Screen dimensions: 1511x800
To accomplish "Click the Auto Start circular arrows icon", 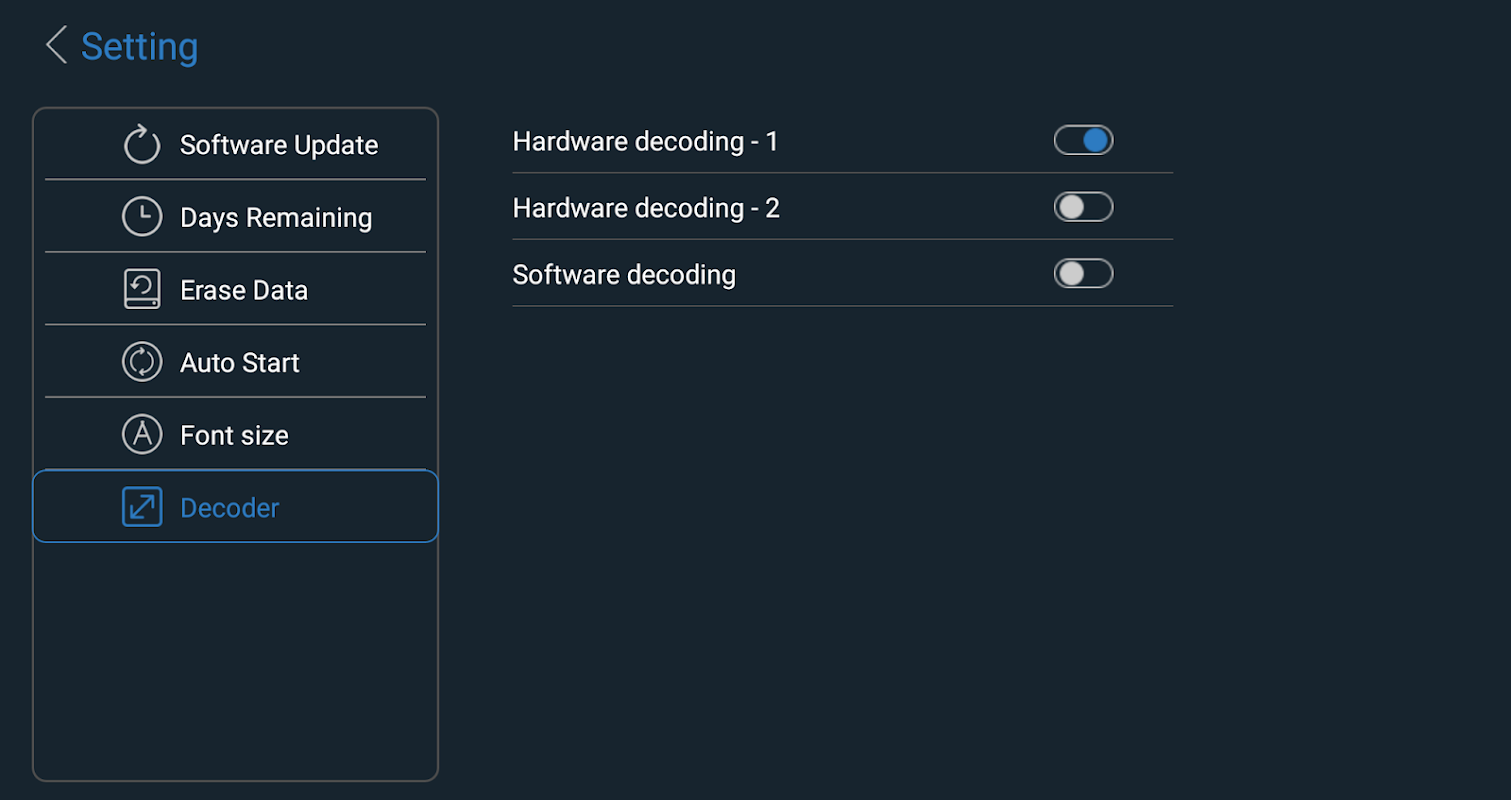I will tap(142, 362).
